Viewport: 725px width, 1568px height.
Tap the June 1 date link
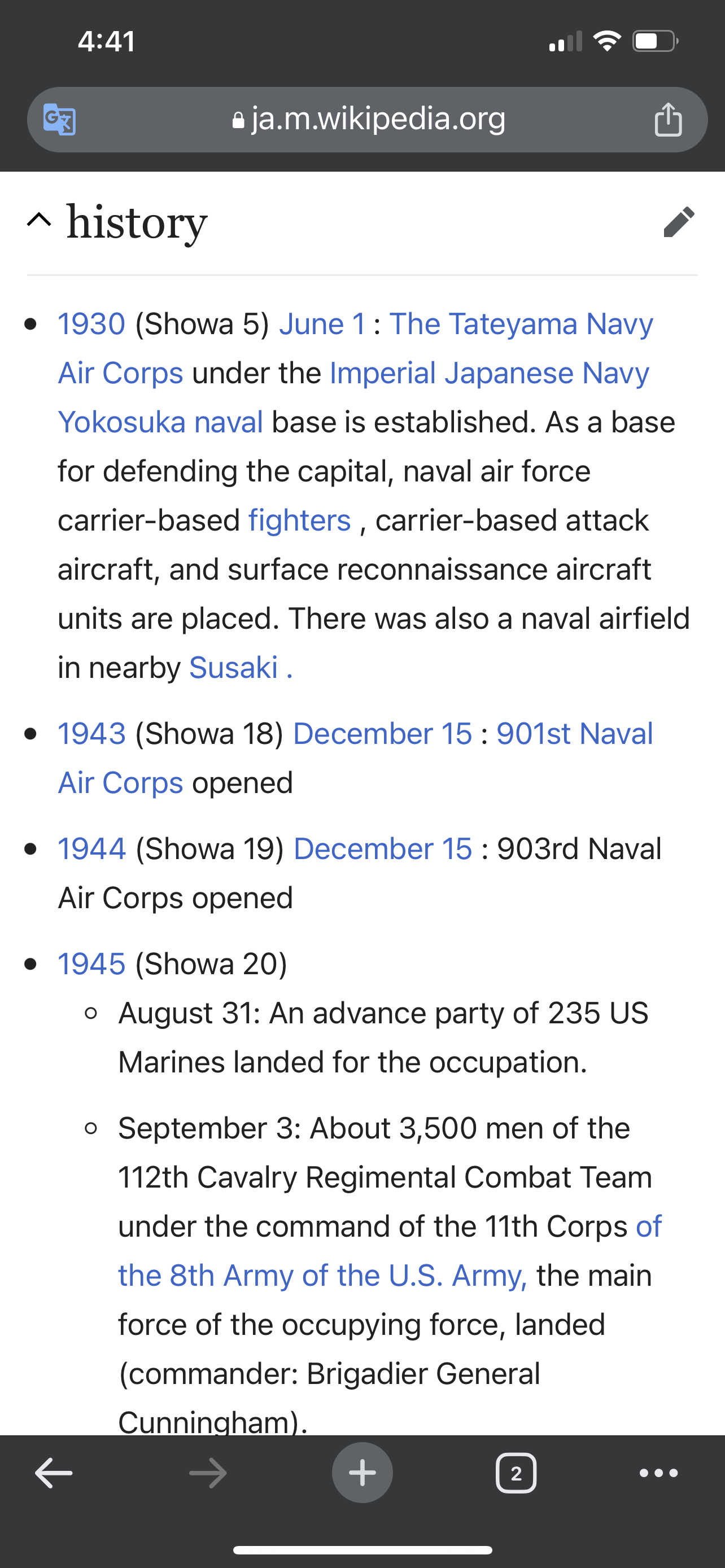(x=322, y=324)
